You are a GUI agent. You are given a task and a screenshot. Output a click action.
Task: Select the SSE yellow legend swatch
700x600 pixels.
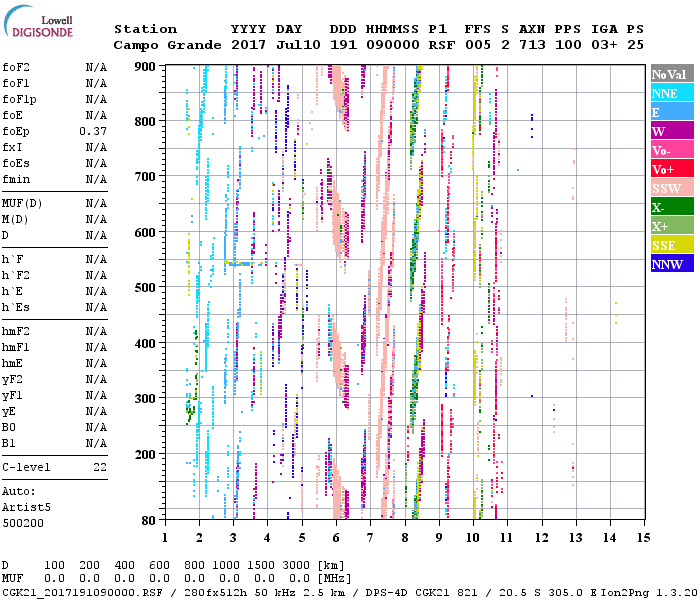coord(672,245)
